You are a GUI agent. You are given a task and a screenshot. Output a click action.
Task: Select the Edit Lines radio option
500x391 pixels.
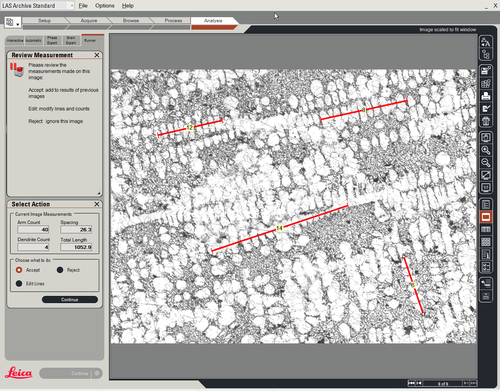(x=19, y=283)
